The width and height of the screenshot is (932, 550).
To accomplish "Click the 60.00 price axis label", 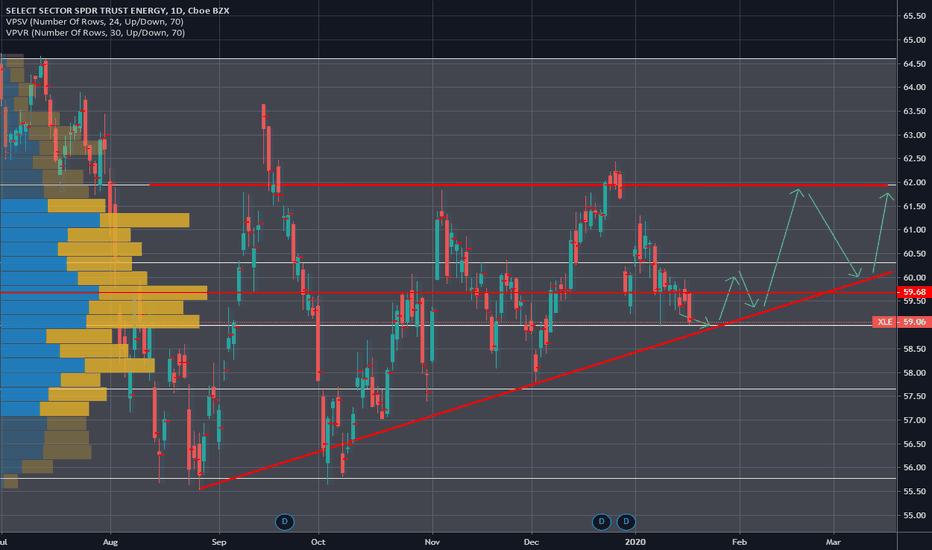I will (914, 278).
